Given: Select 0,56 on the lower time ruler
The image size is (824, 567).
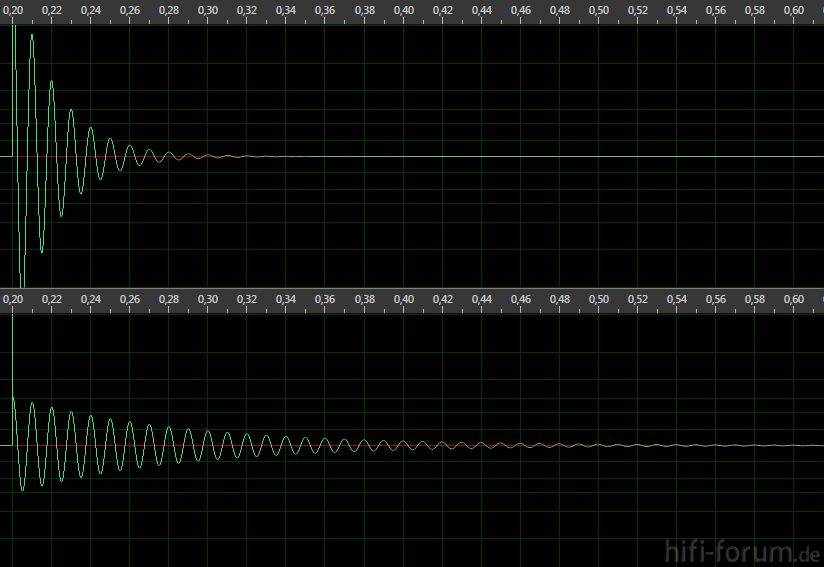Looking at the screenshot, I should 716,299.
